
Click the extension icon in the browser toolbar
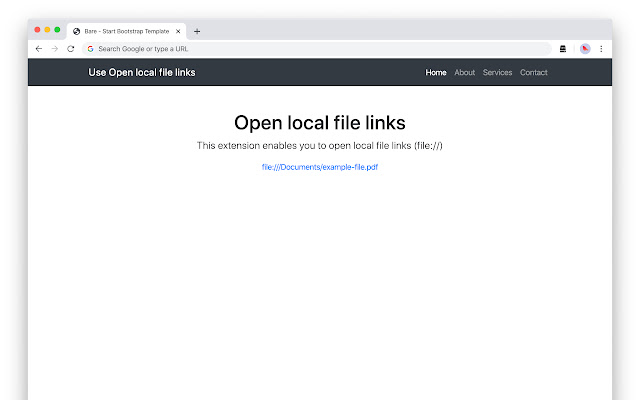click(x=563, y=49)
